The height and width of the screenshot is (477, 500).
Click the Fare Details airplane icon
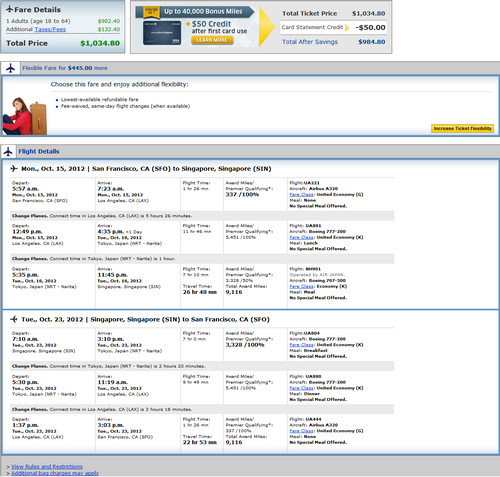tap(10, 9)
